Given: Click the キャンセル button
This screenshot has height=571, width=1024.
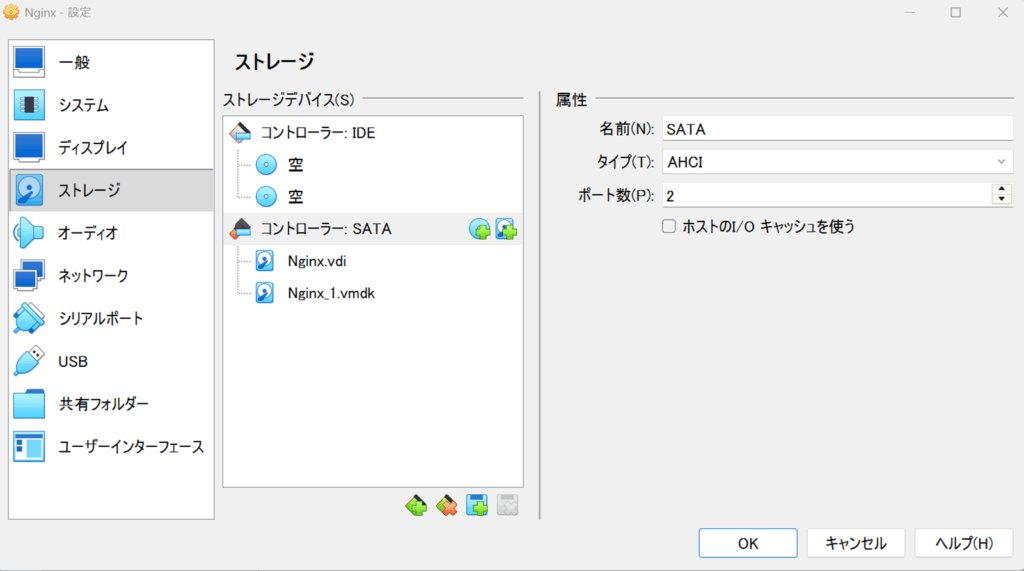Looking at the screenshot, I should pos(855,543).
